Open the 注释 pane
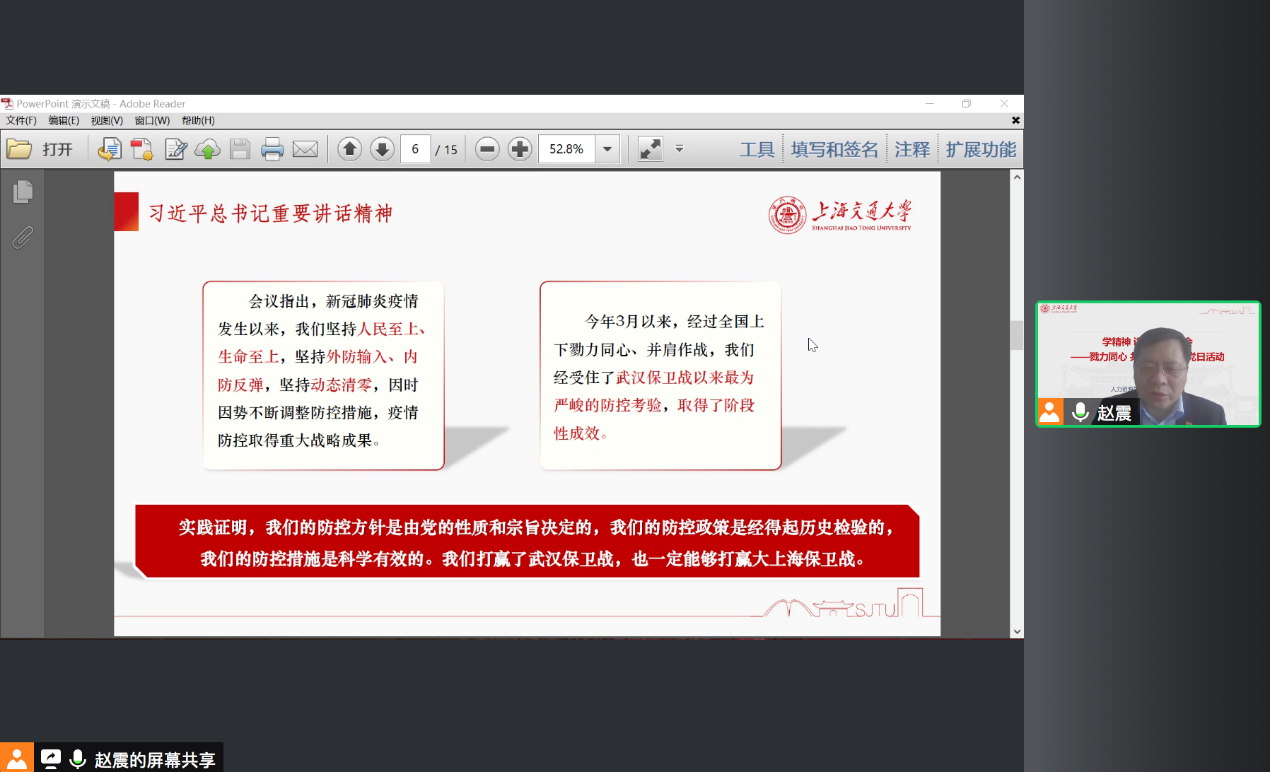 point(912,149)
